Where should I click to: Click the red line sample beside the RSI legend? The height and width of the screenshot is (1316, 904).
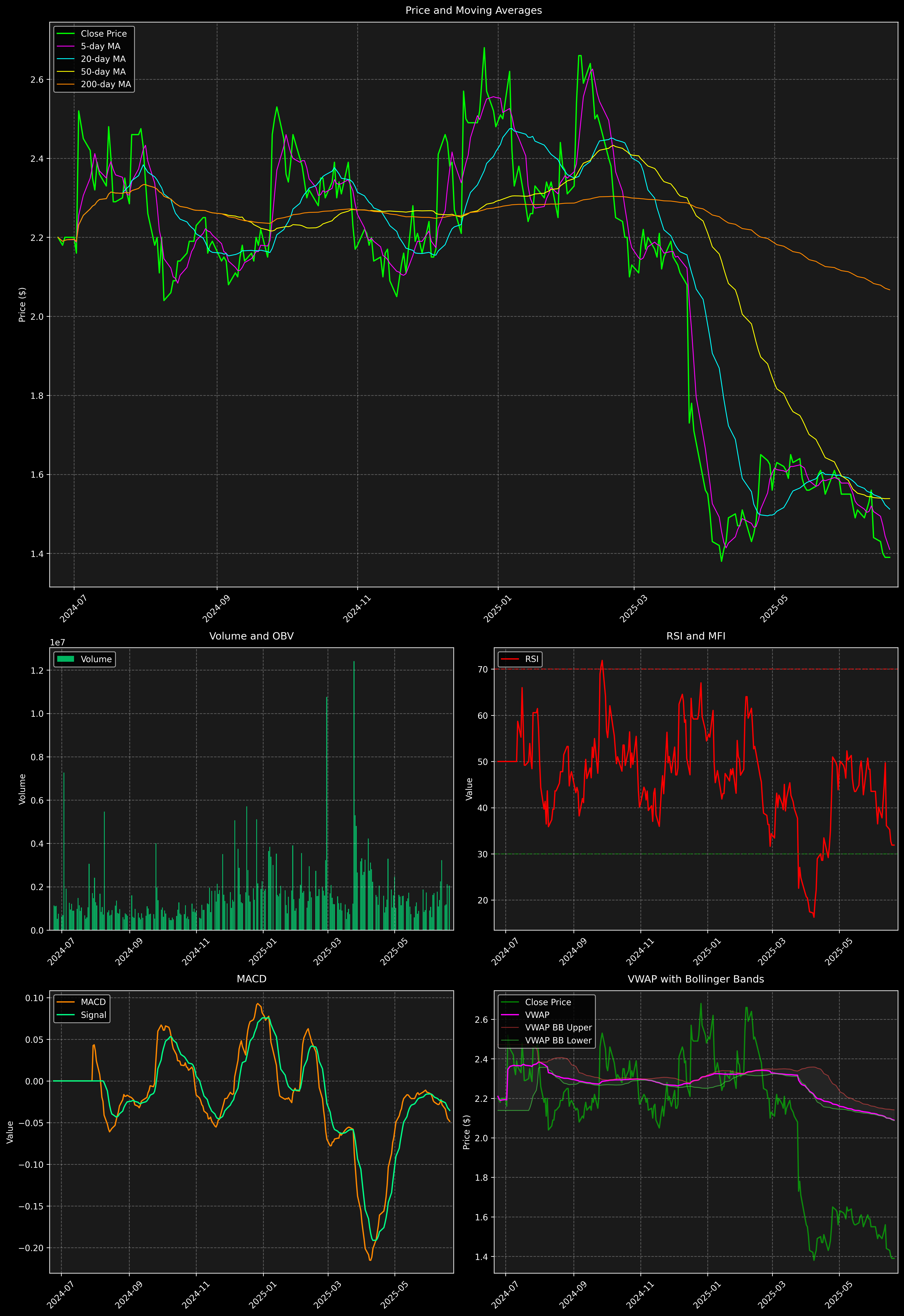(x=510, y=659)
